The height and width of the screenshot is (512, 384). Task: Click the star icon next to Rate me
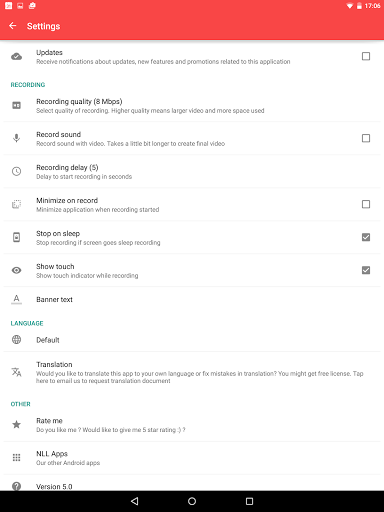click(16, 424)
